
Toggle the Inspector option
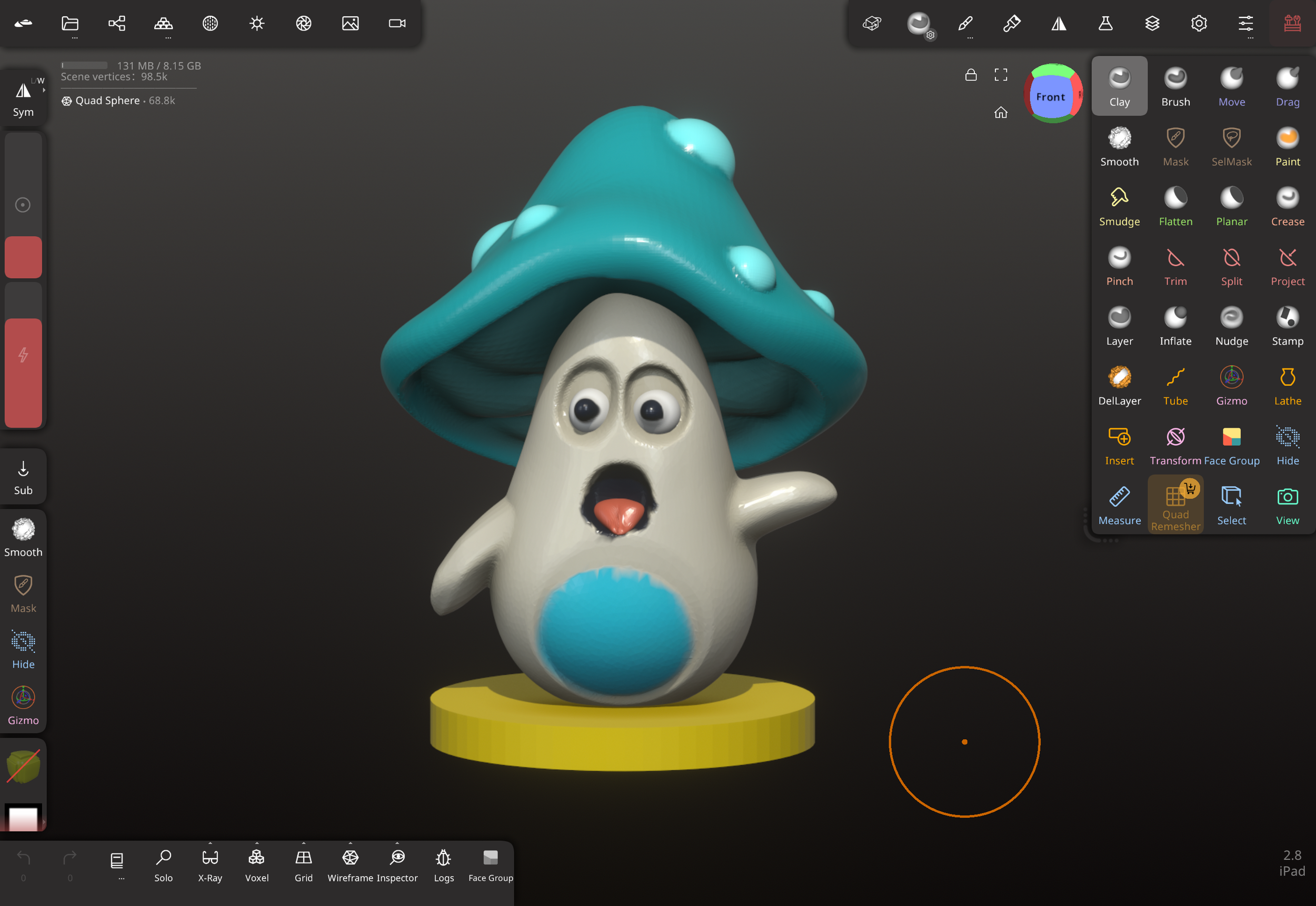397,865
